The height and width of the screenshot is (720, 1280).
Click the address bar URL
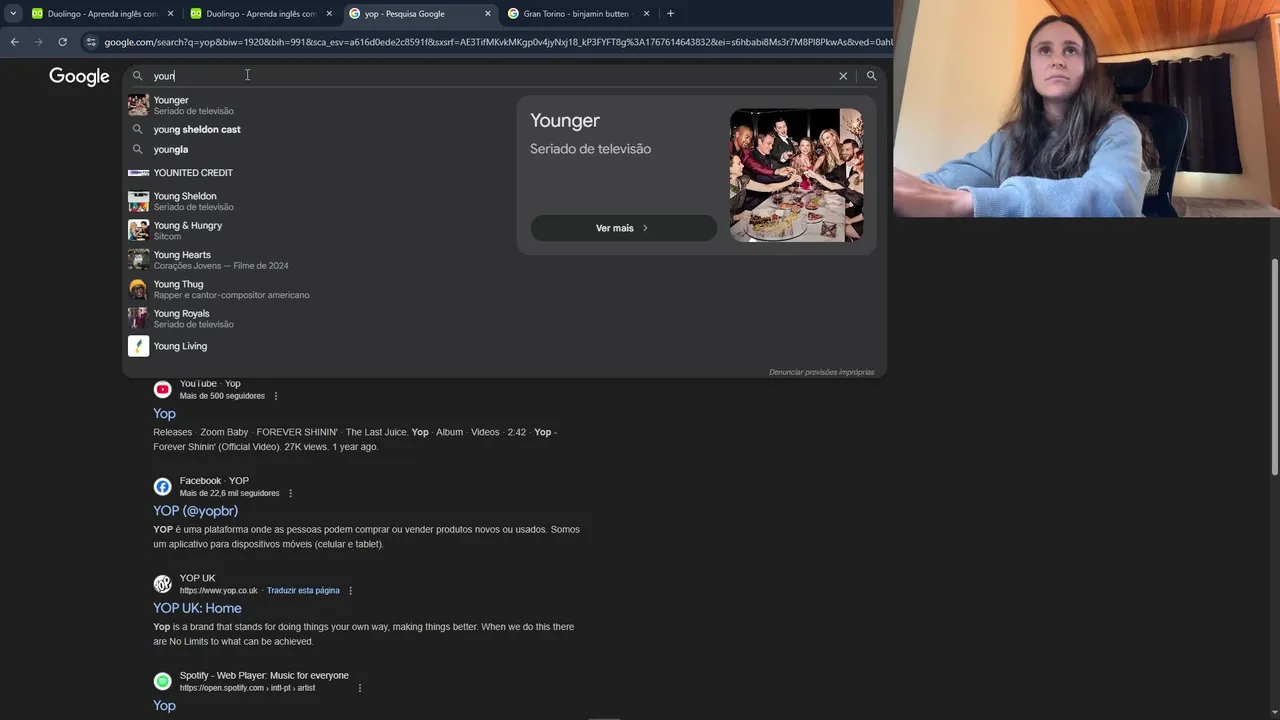[x=497, y=42]
